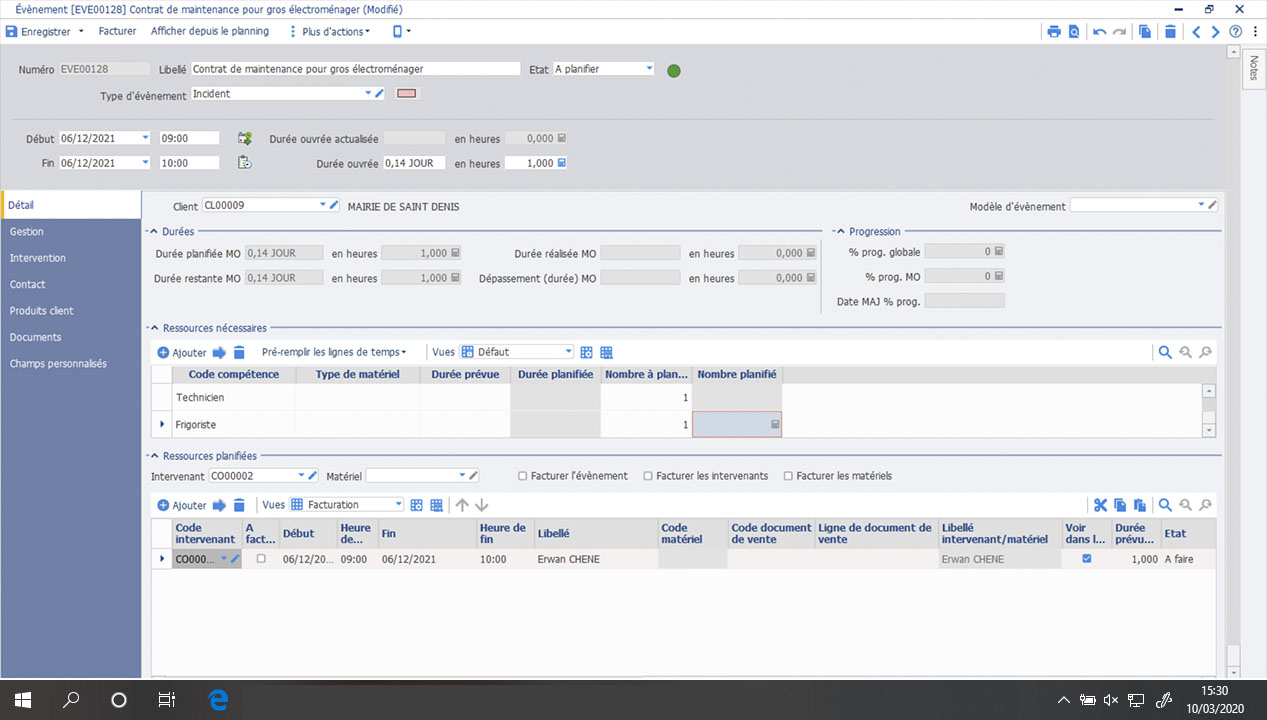Open Microsoft Edge from the taskbar
Screen dimensions: 1267x720
218,700
